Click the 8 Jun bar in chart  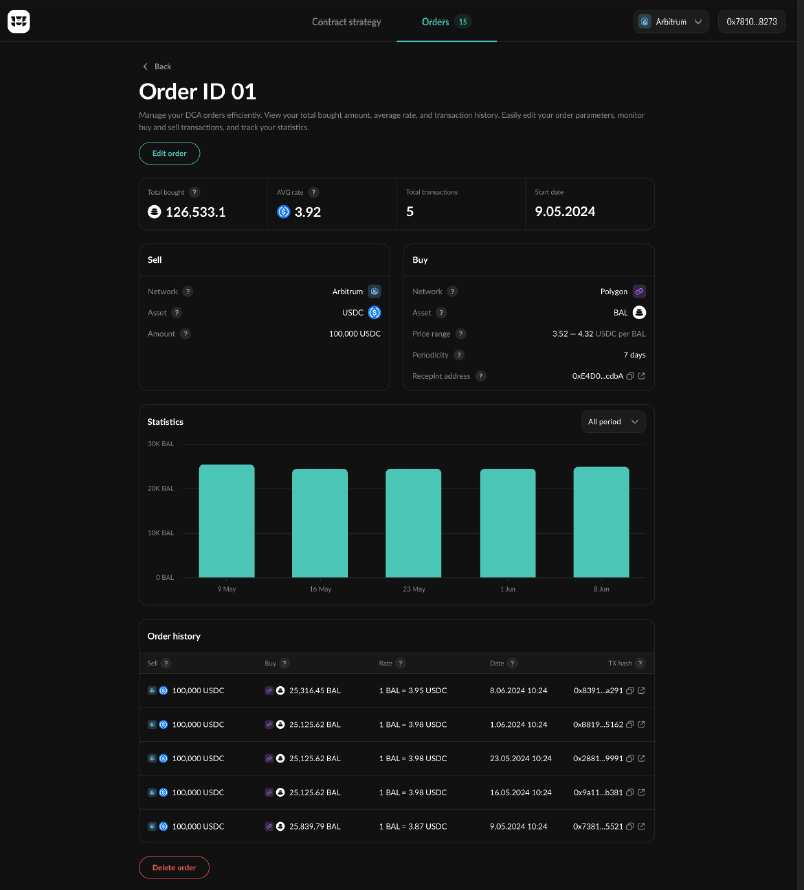point(601,522)
